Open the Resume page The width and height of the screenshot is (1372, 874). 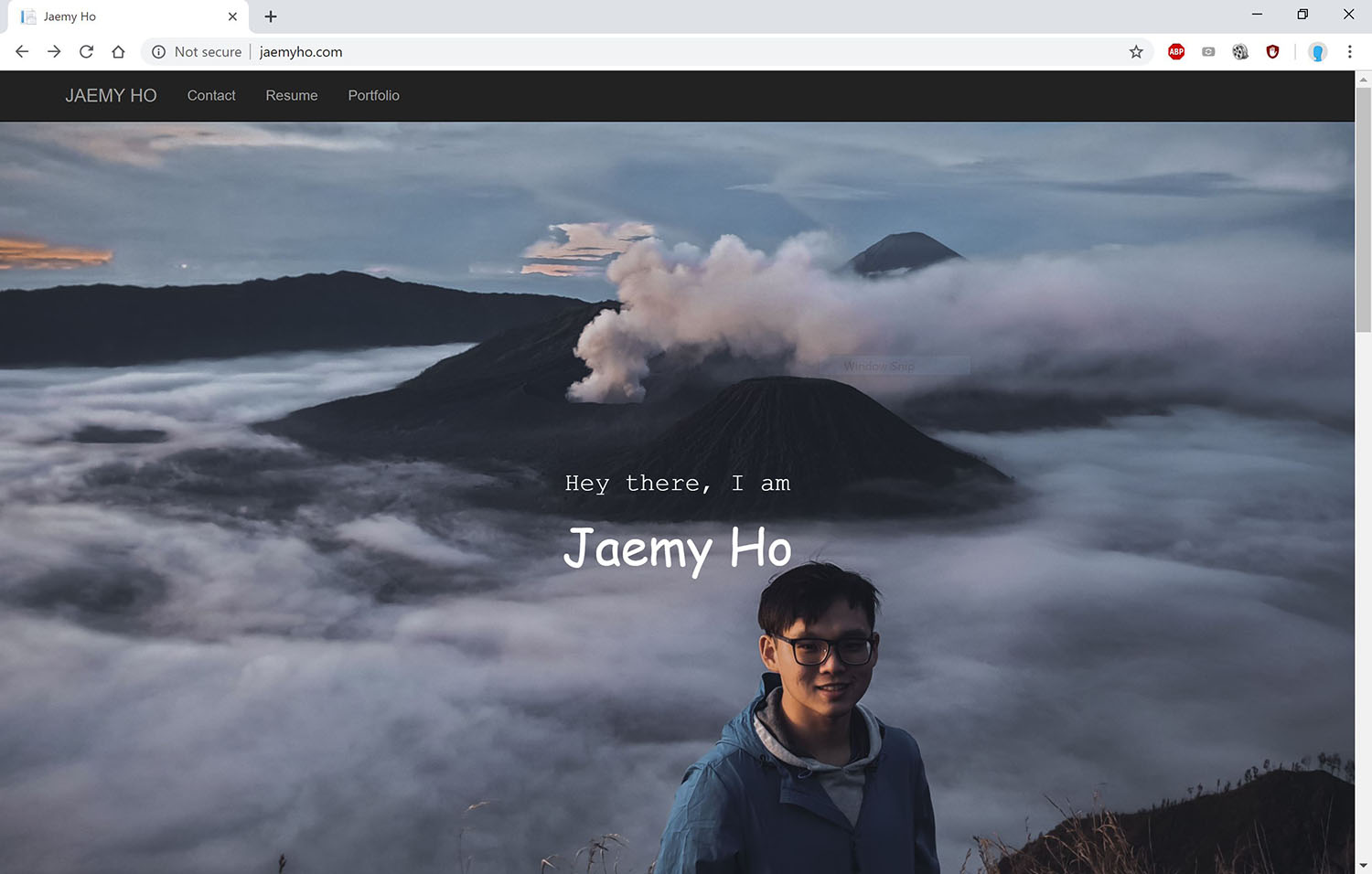(x=292, y=96)
